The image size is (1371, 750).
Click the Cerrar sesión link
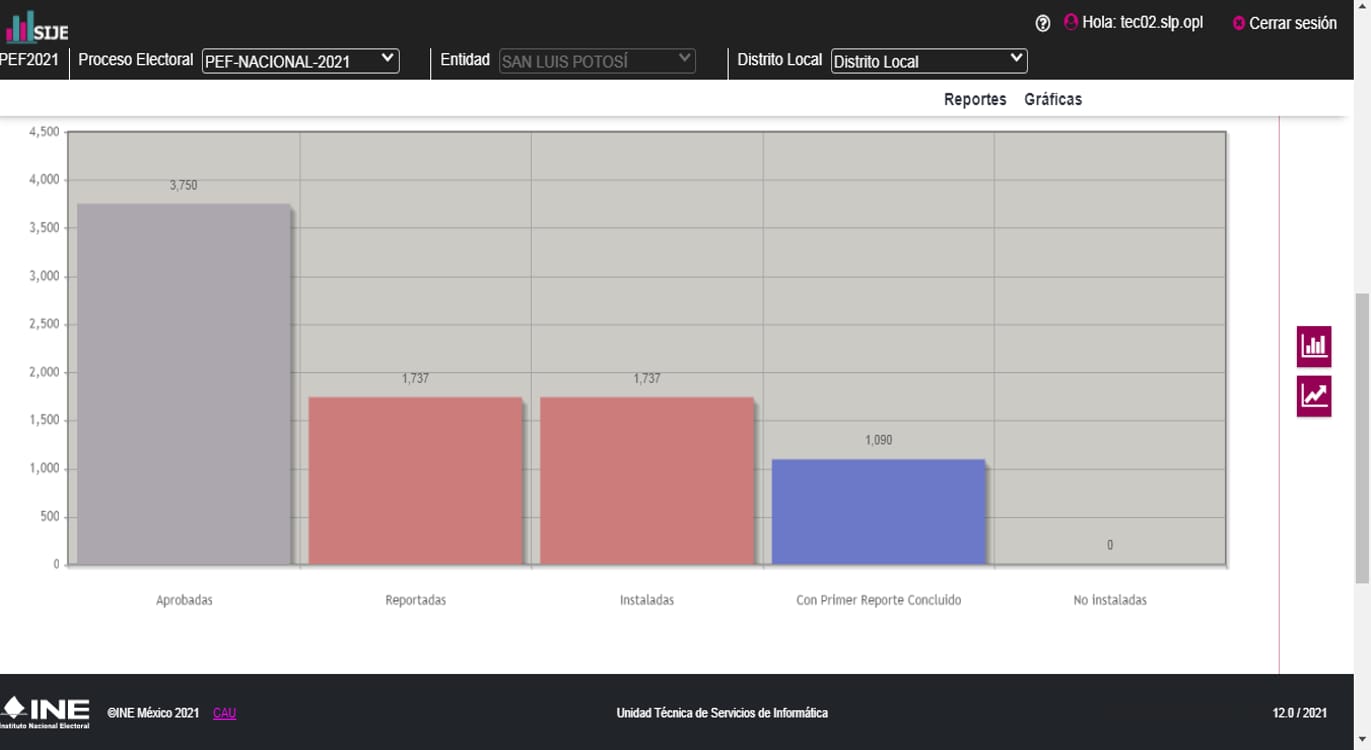[1292, 23]
